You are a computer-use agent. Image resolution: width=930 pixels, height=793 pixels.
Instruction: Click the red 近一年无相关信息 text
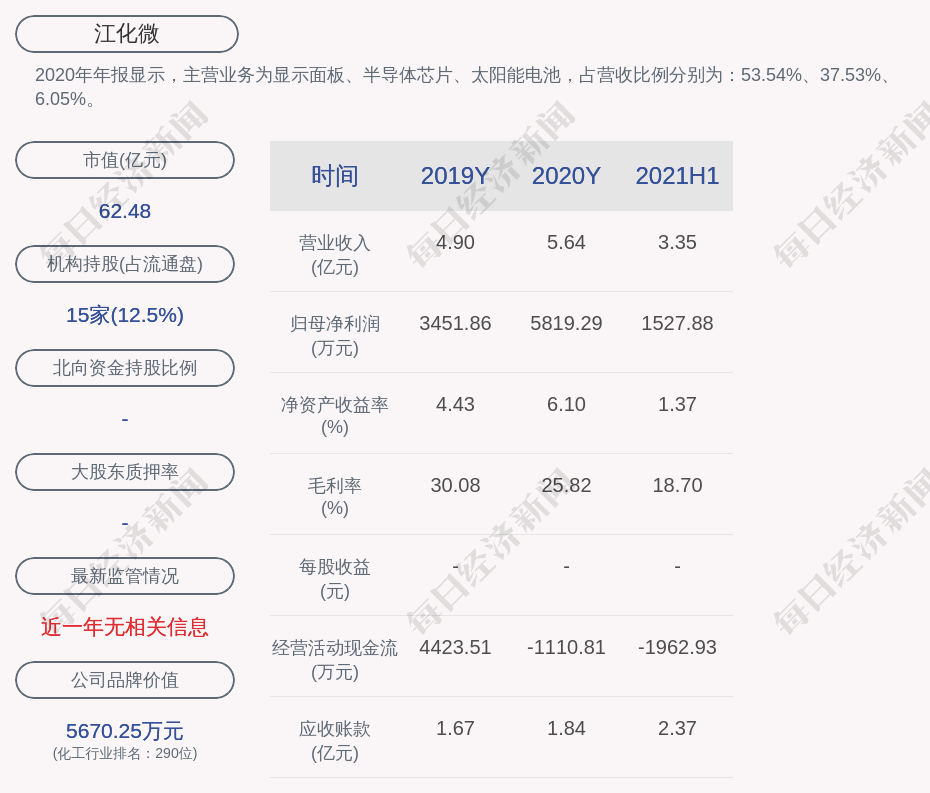pos(125,627)
